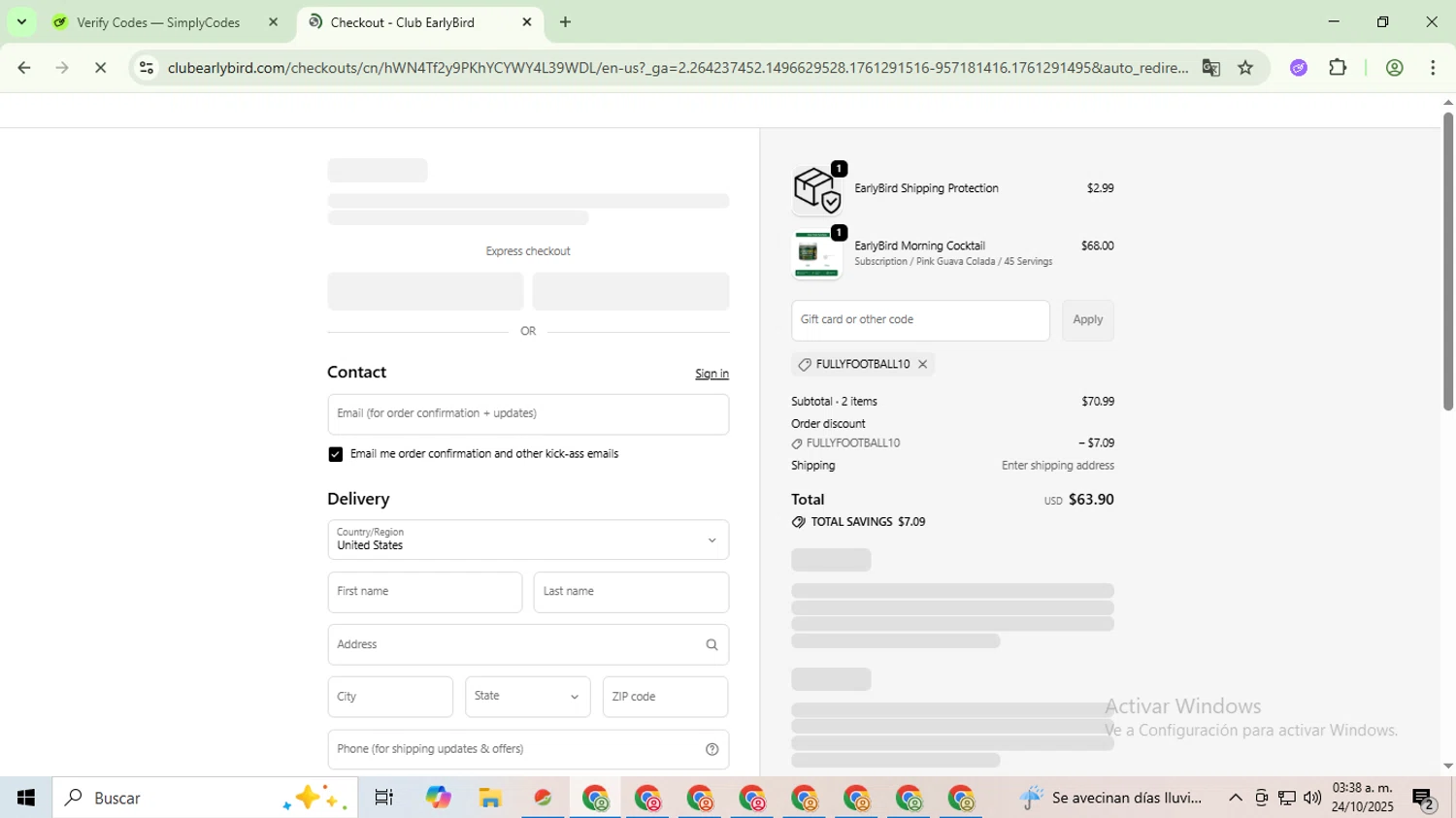Uncheck Email me order confirmation checkbox
This screenshot has height=818, width=1456.
(x=335, y=454)
